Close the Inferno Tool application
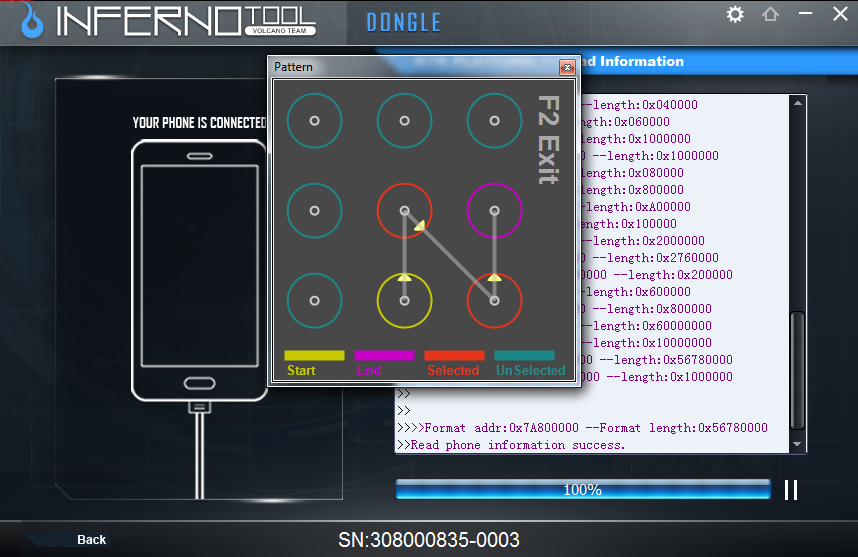858x557 pixels. pyautogui.click(x=840, y=14)
